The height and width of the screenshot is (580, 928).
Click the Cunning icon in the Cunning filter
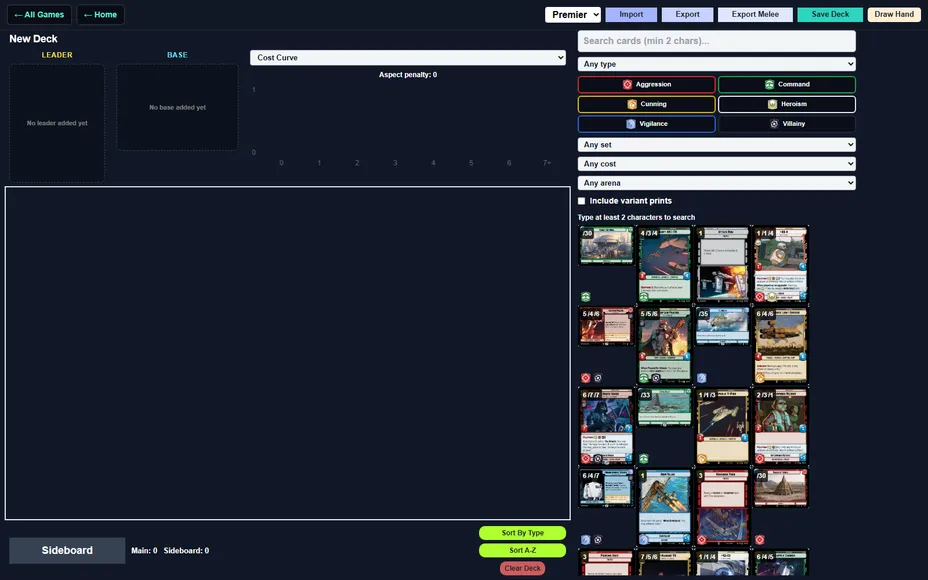pos(632,104)
